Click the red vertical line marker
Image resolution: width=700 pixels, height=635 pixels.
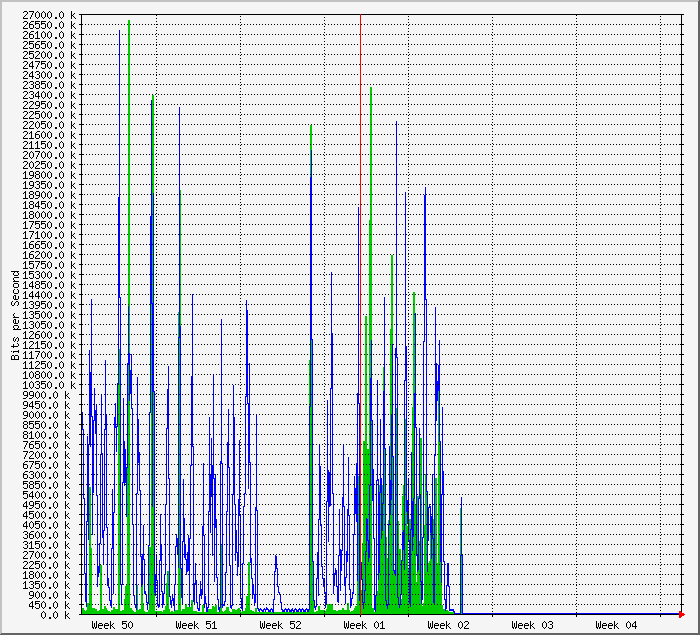coord(360,300)
